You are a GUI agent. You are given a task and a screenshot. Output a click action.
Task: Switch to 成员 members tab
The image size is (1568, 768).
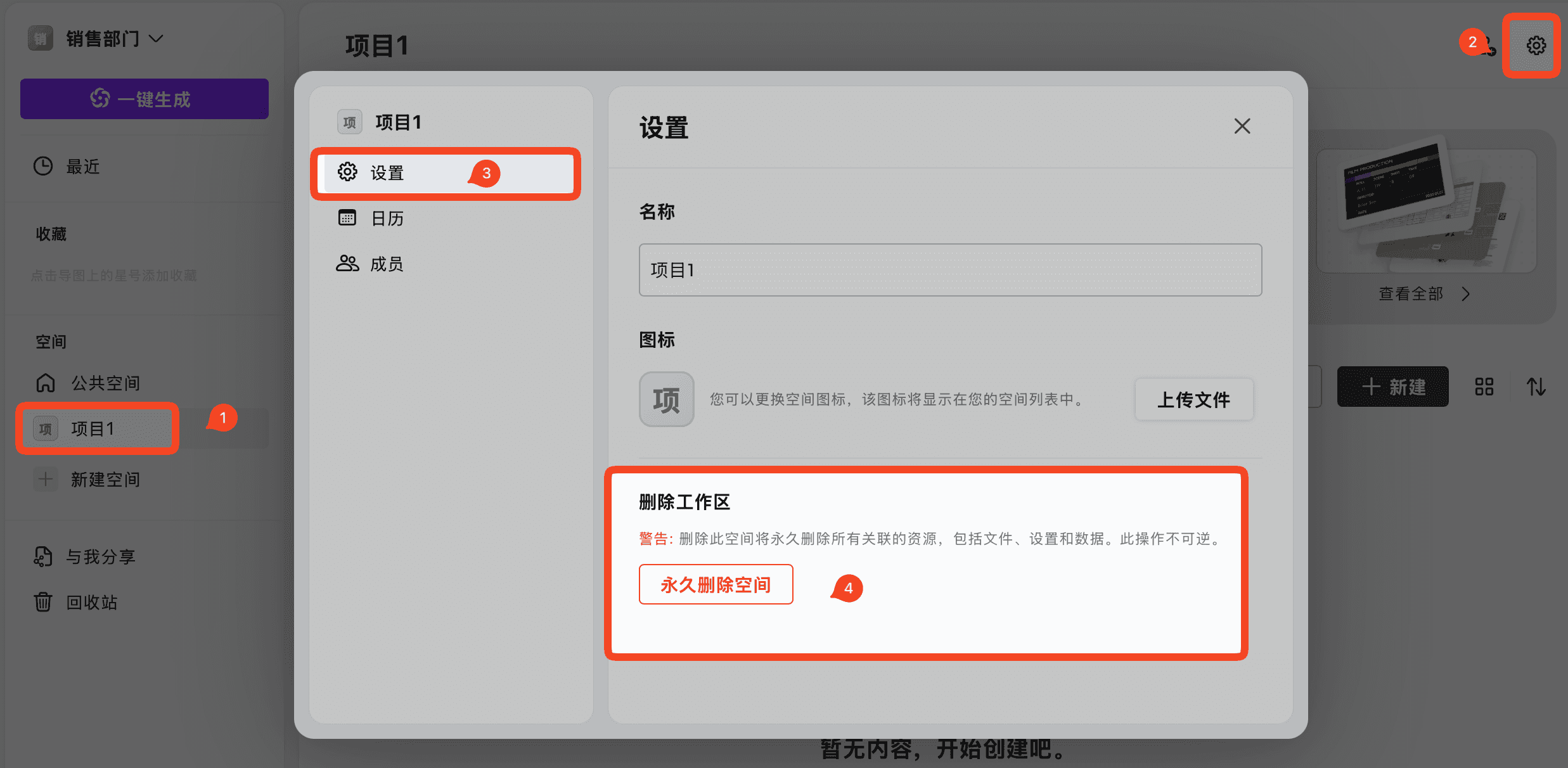point(387,264)
